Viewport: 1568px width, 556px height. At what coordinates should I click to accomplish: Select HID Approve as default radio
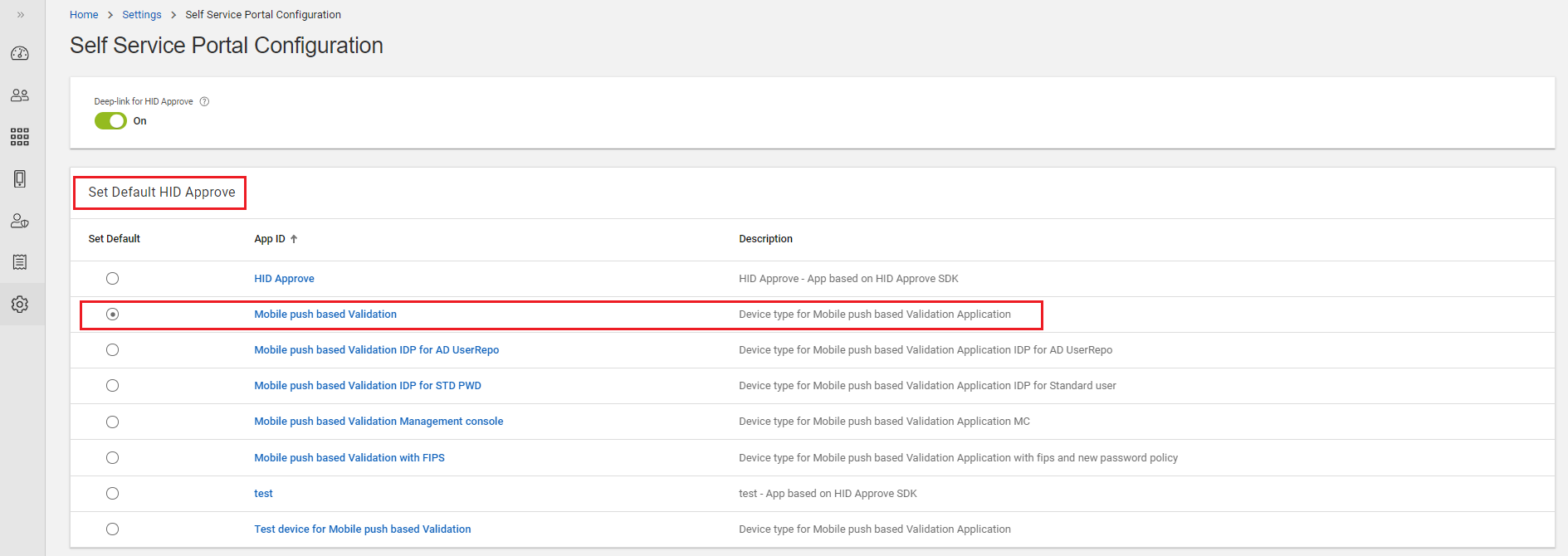[113, 279]
